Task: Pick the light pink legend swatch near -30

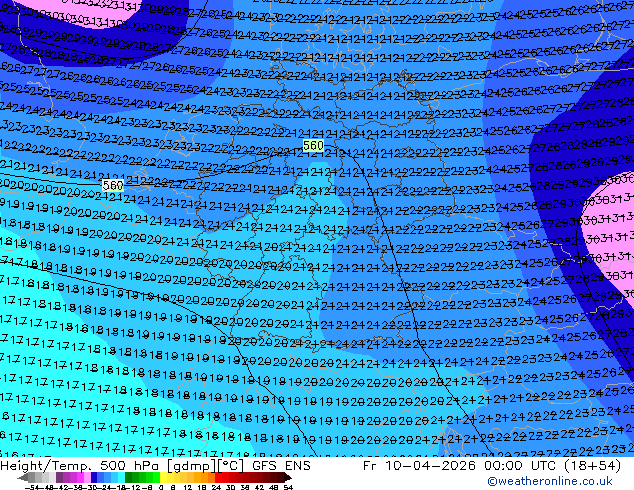Action: [87, 477]
